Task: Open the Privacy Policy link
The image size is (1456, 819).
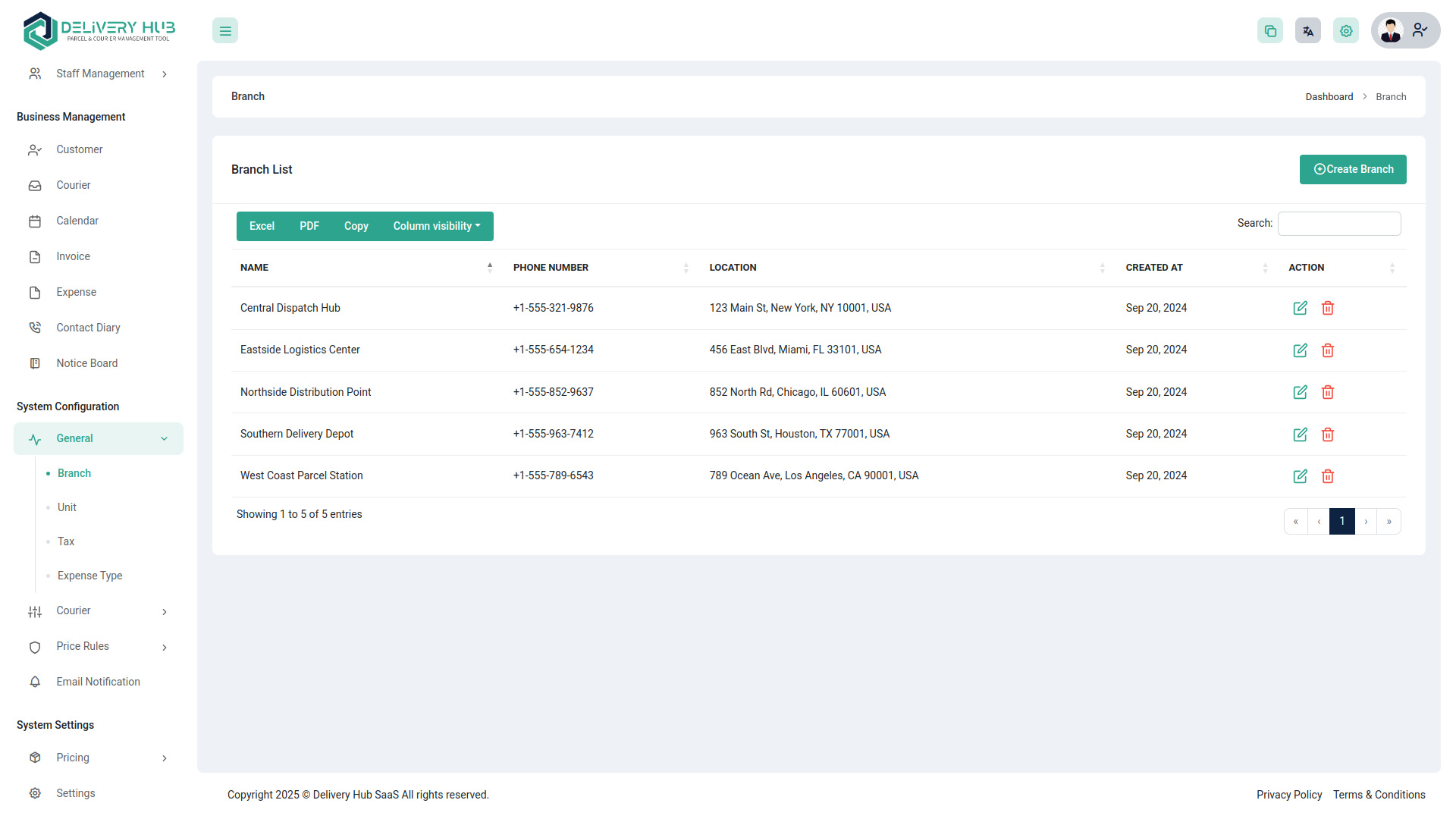Action: coord(1289,795)
